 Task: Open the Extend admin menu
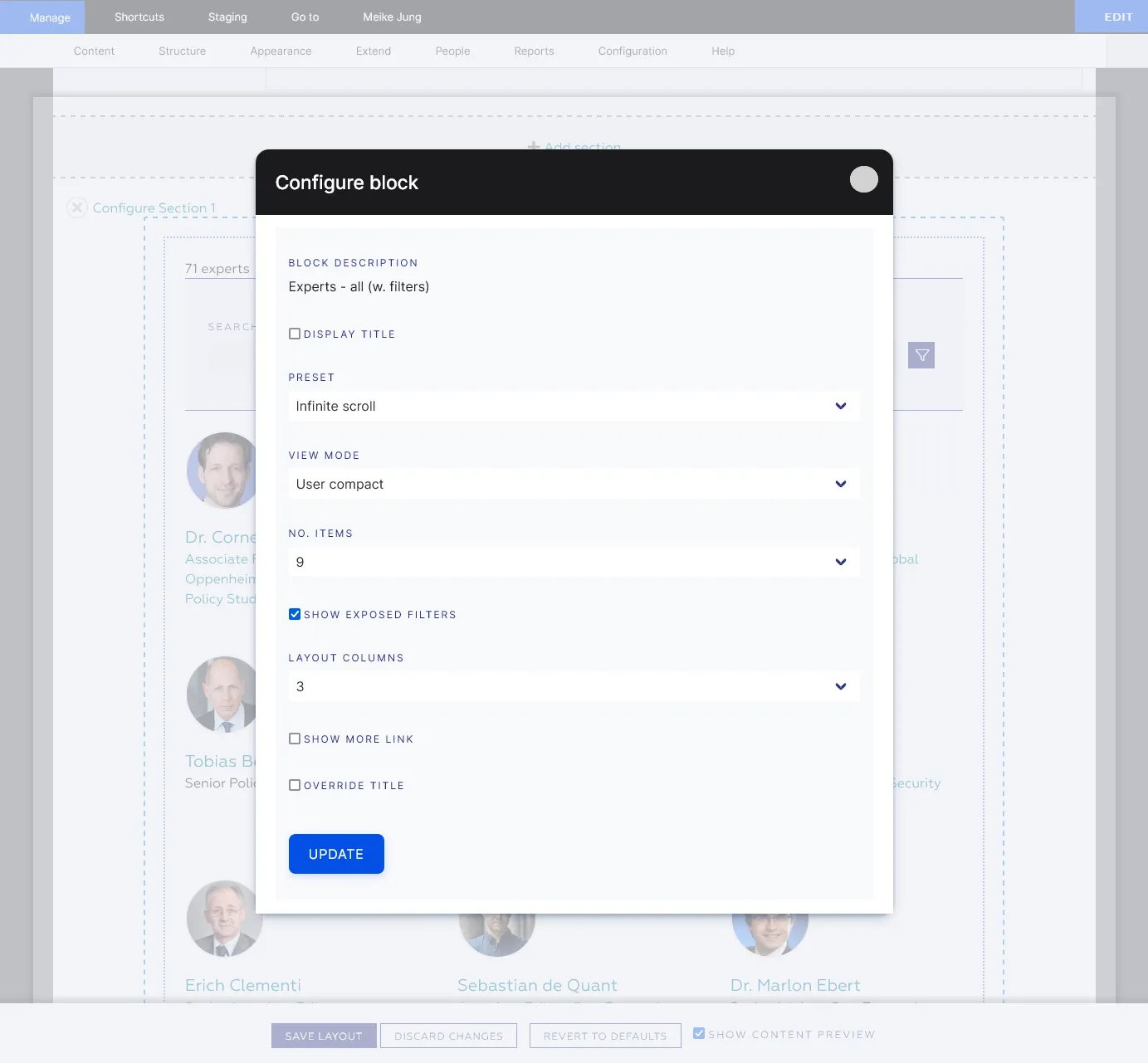374,51
